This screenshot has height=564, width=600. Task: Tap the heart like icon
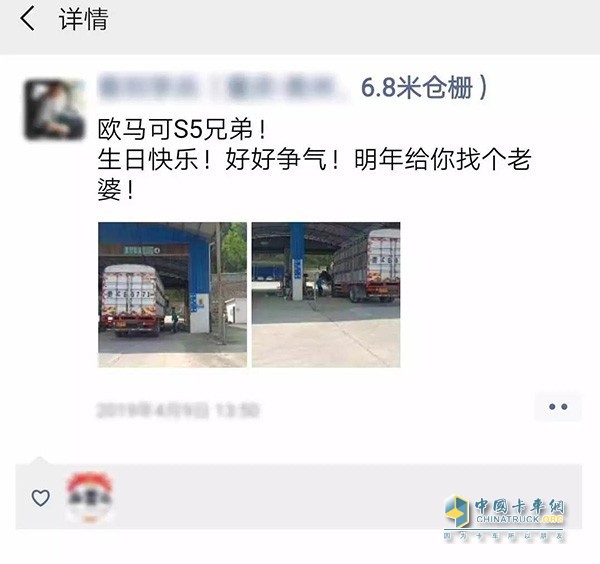pos(41,498)
